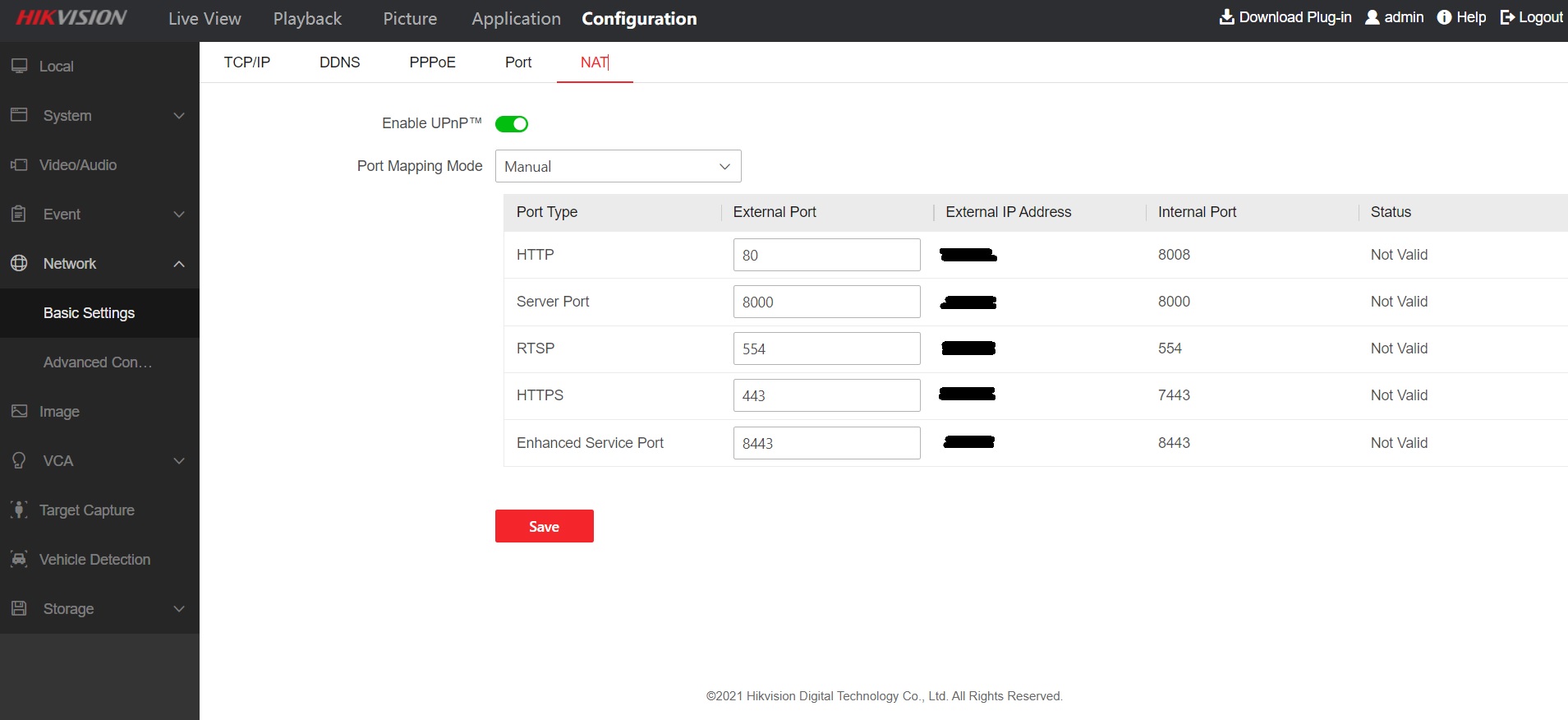
Task: Click the Image icon in sidebar
Action: 19,411
